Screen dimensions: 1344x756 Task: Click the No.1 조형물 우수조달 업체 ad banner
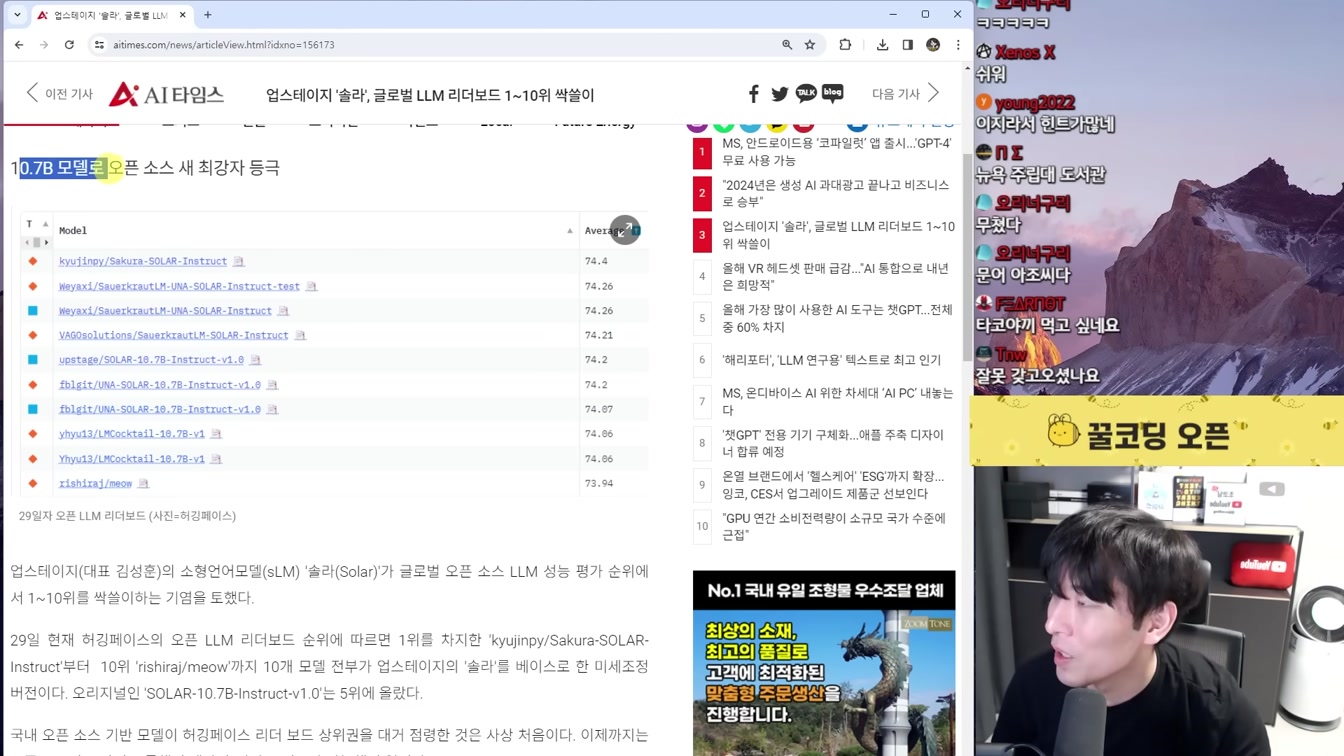coord(824,663)
